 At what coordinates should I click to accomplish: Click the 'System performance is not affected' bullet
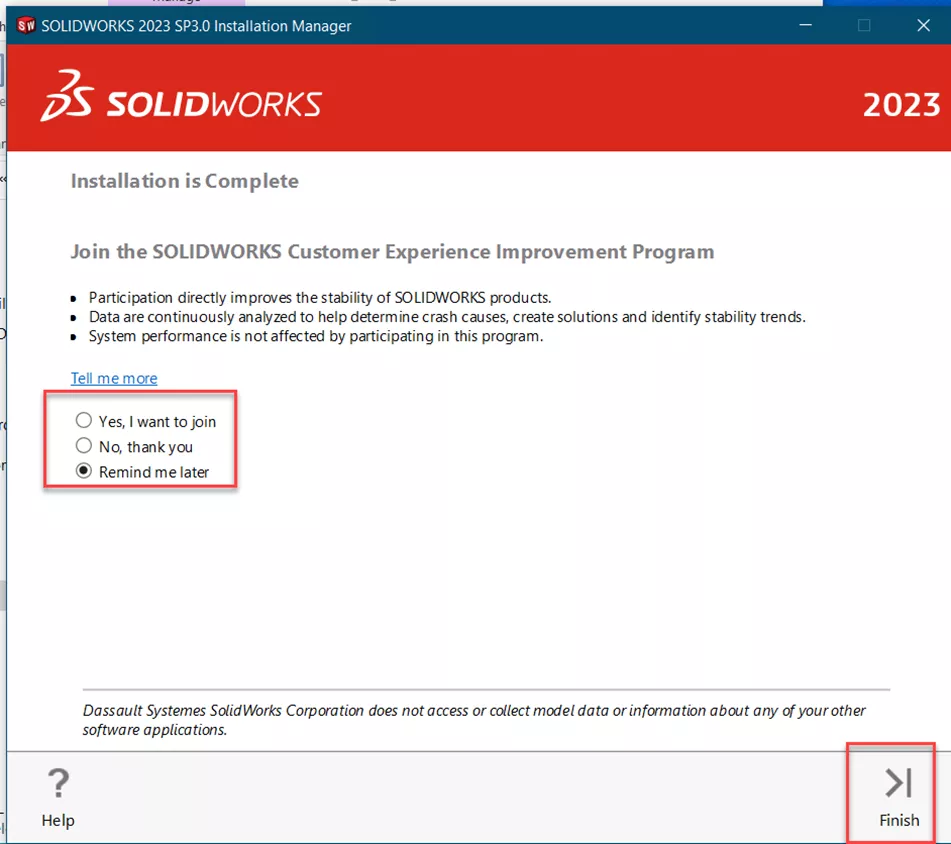click(315, 337)
